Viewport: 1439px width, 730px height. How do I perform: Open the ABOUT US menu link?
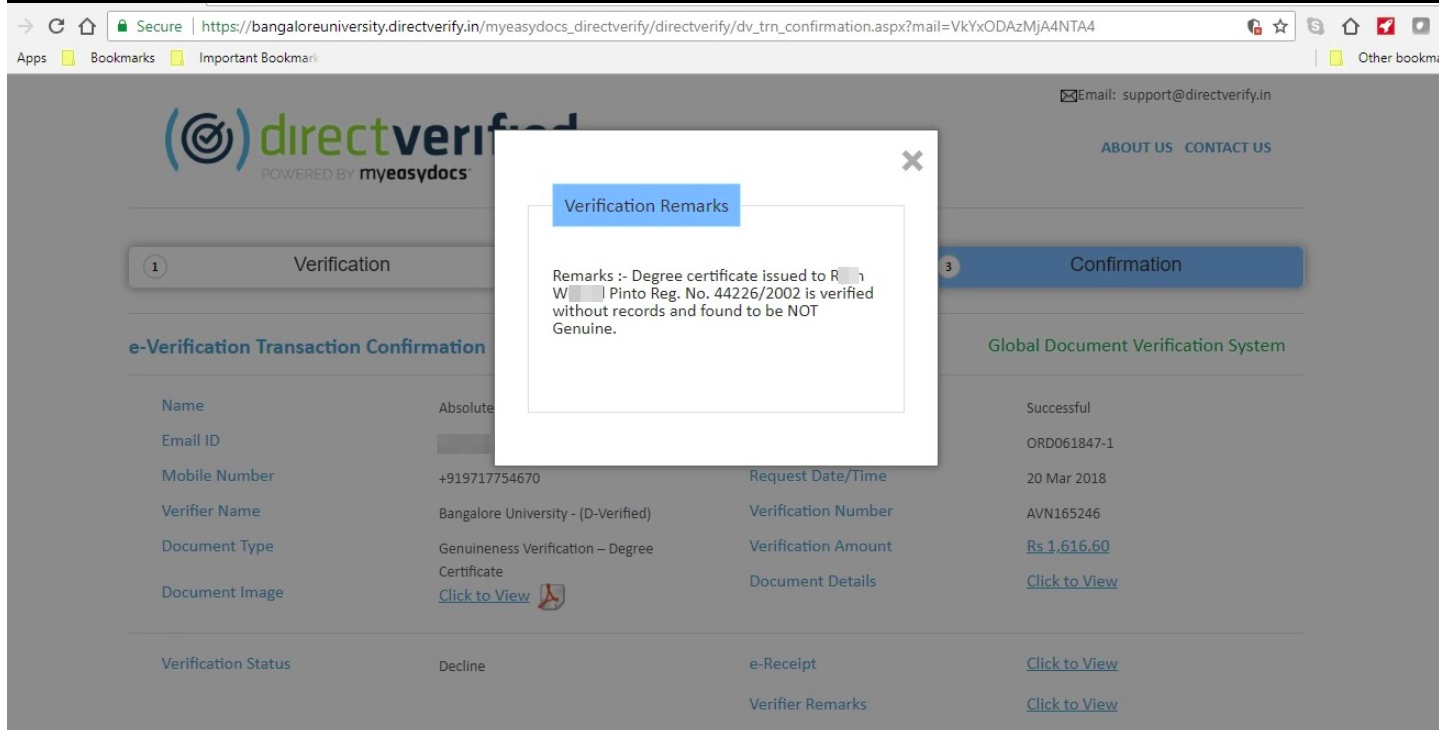coord(1136,147)
